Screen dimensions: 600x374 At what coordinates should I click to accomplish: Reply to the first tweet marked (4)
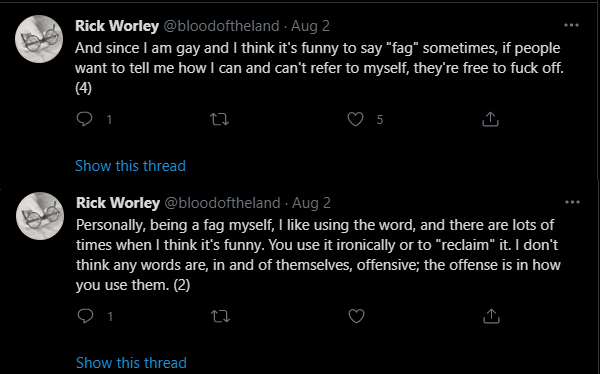coord(84,119)
